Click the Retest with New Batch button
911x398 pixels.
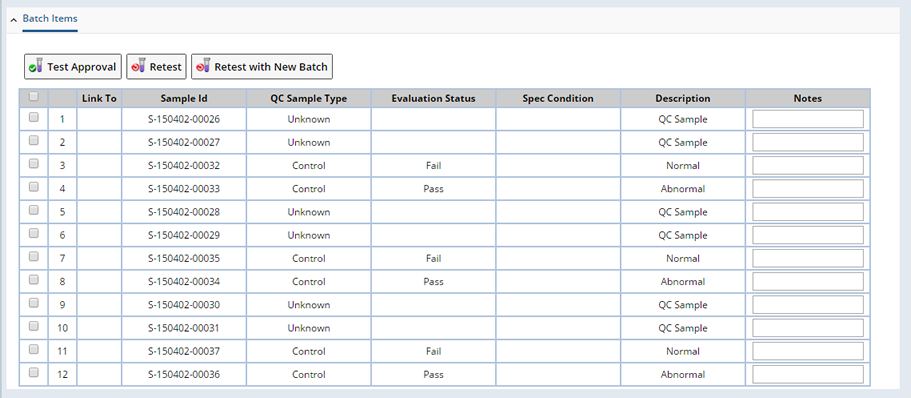(x=262, y=67)
